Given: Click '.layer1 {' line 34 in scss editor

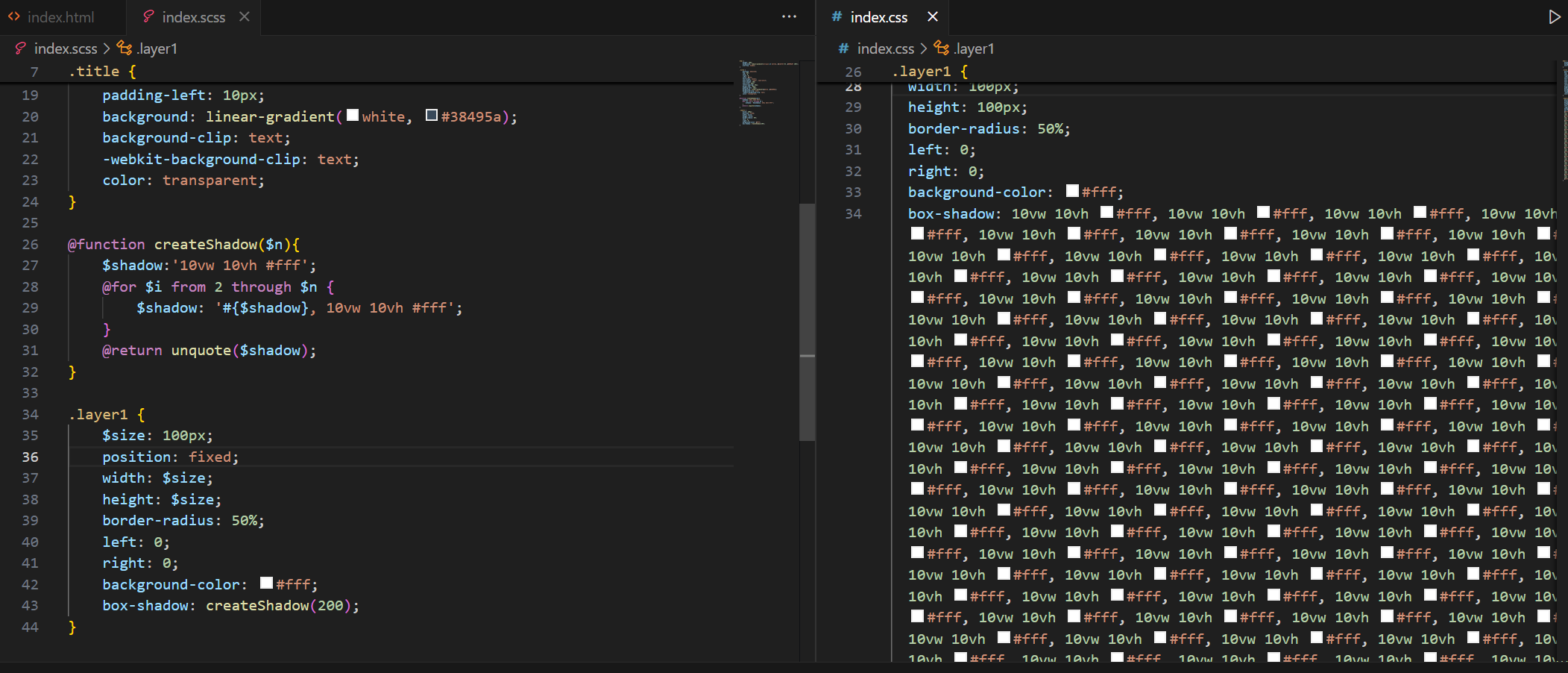Looking at the screenshot, I should coord(107,414).
